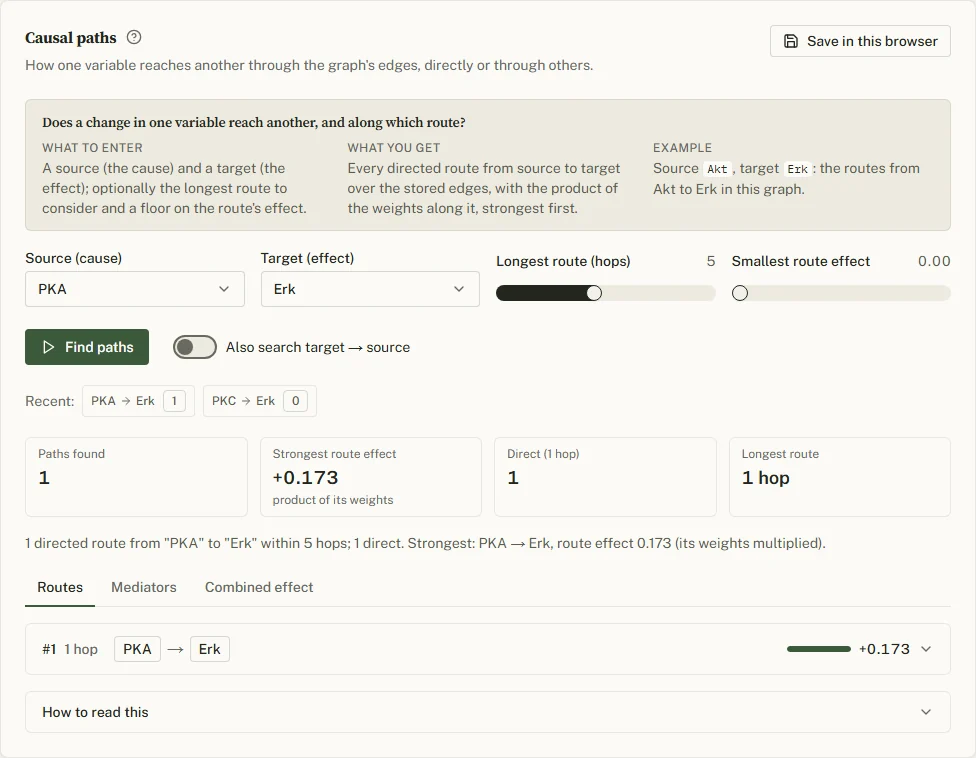Viewport: 976px width, 758px height.
Task: Click the Longest route (hops) slider handle
Action: tap(594, 293)
